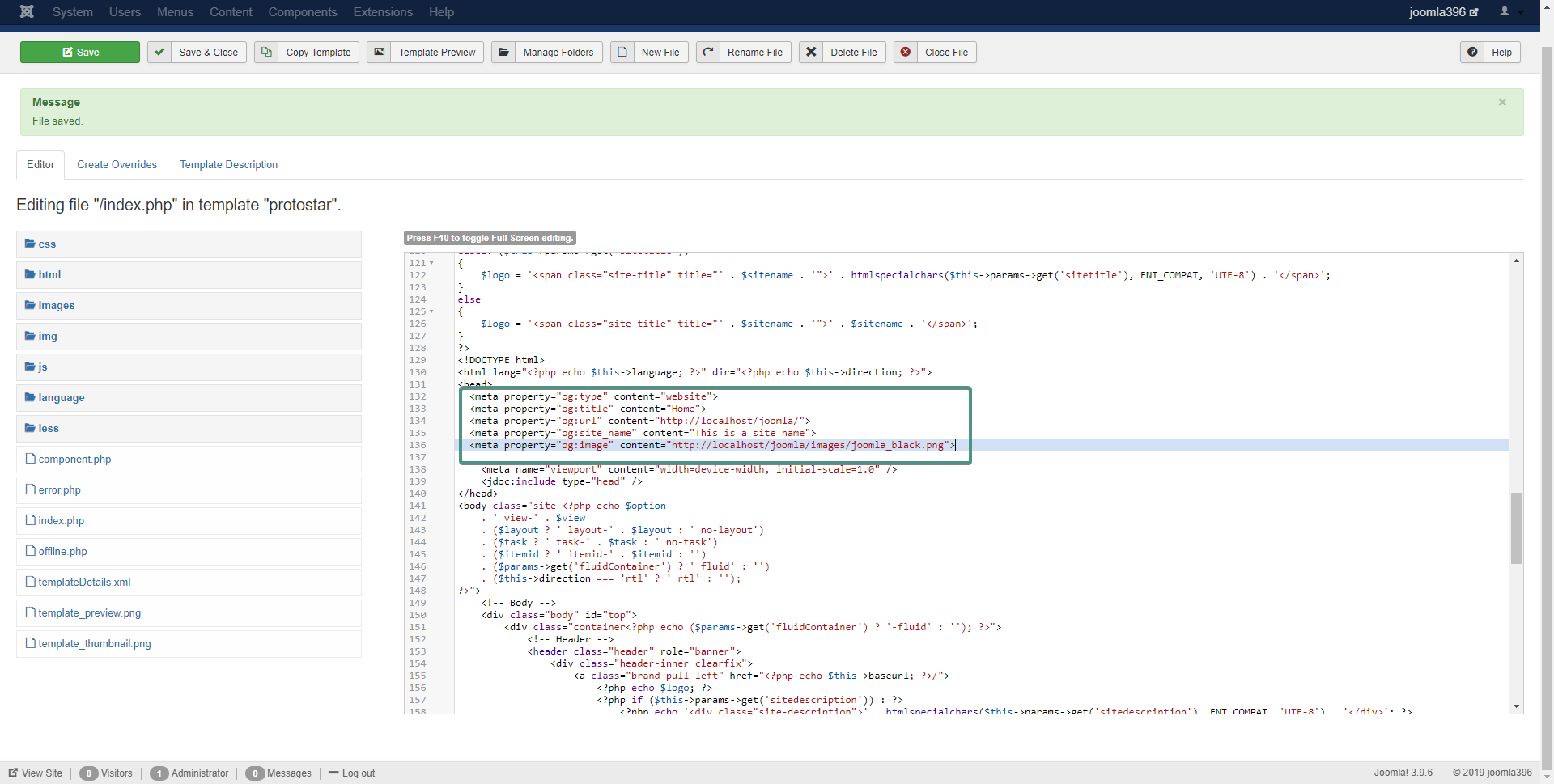Click the red Close File icon
The image size is (1554, 784).
906,52
